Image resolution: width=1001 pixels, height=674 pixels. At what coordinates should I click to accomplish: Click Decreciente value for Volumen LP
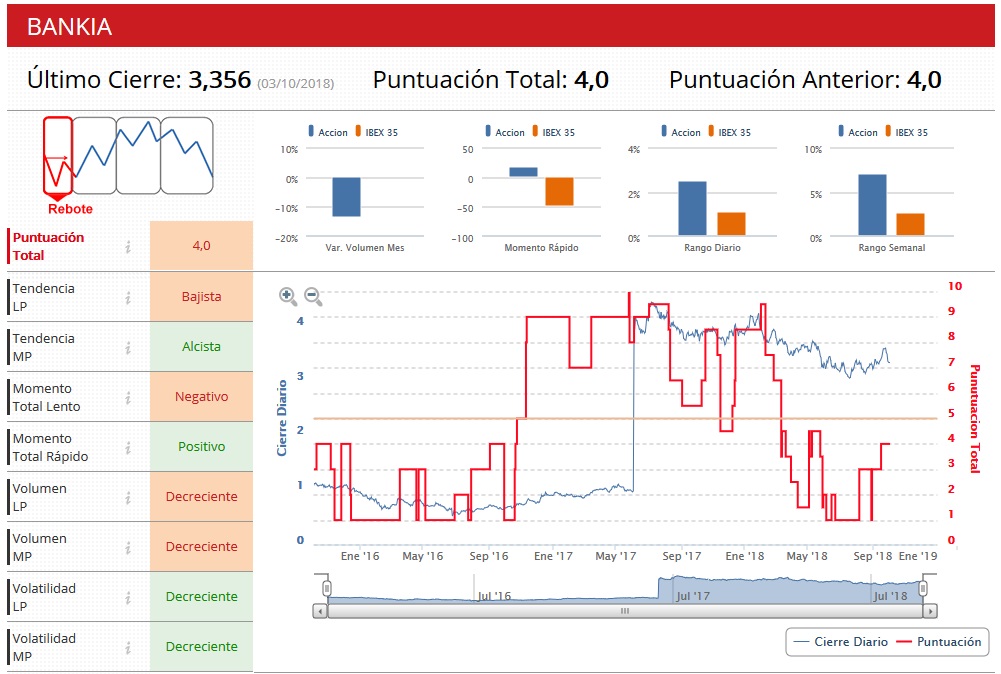(202, 497)
